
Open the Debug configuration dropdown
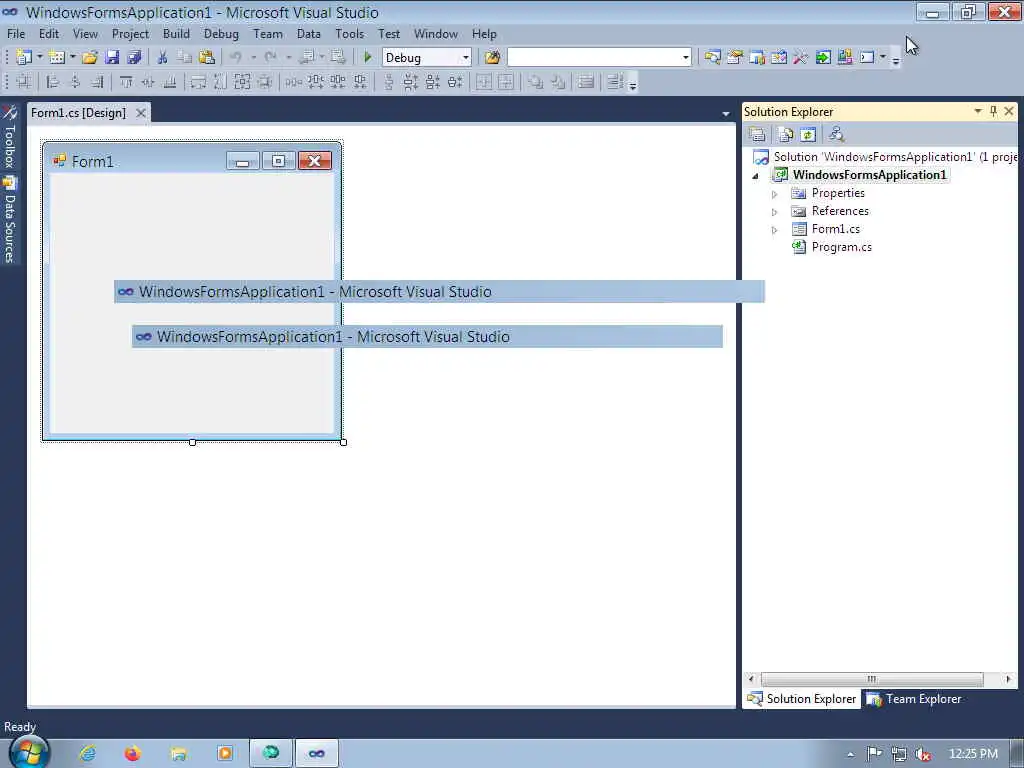[466, 57]
